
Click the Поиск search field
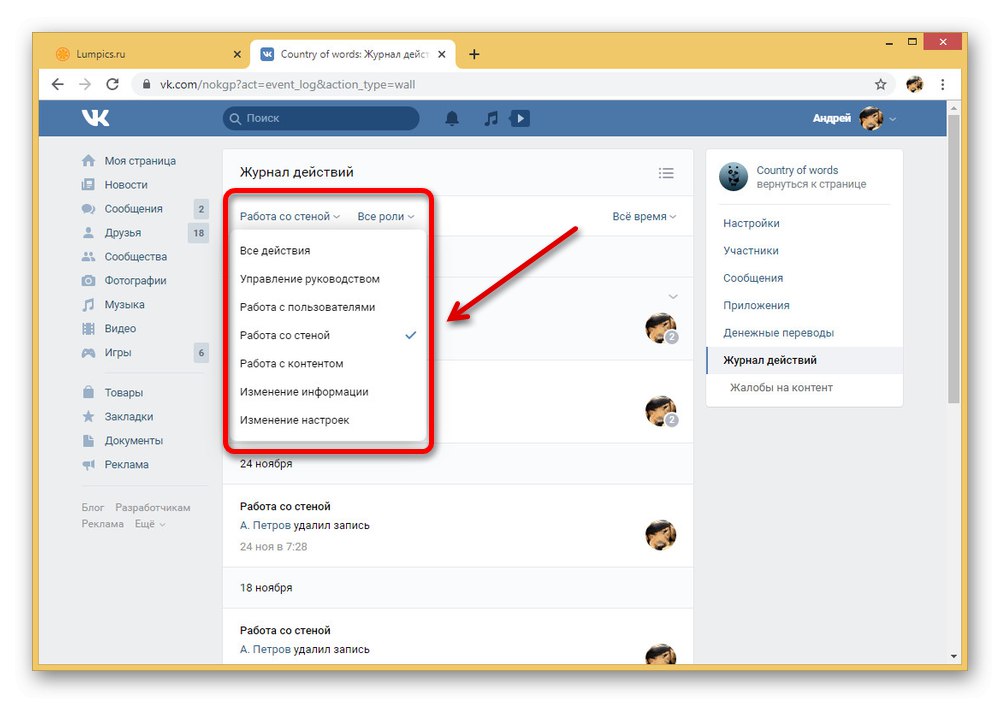[321, 118]
